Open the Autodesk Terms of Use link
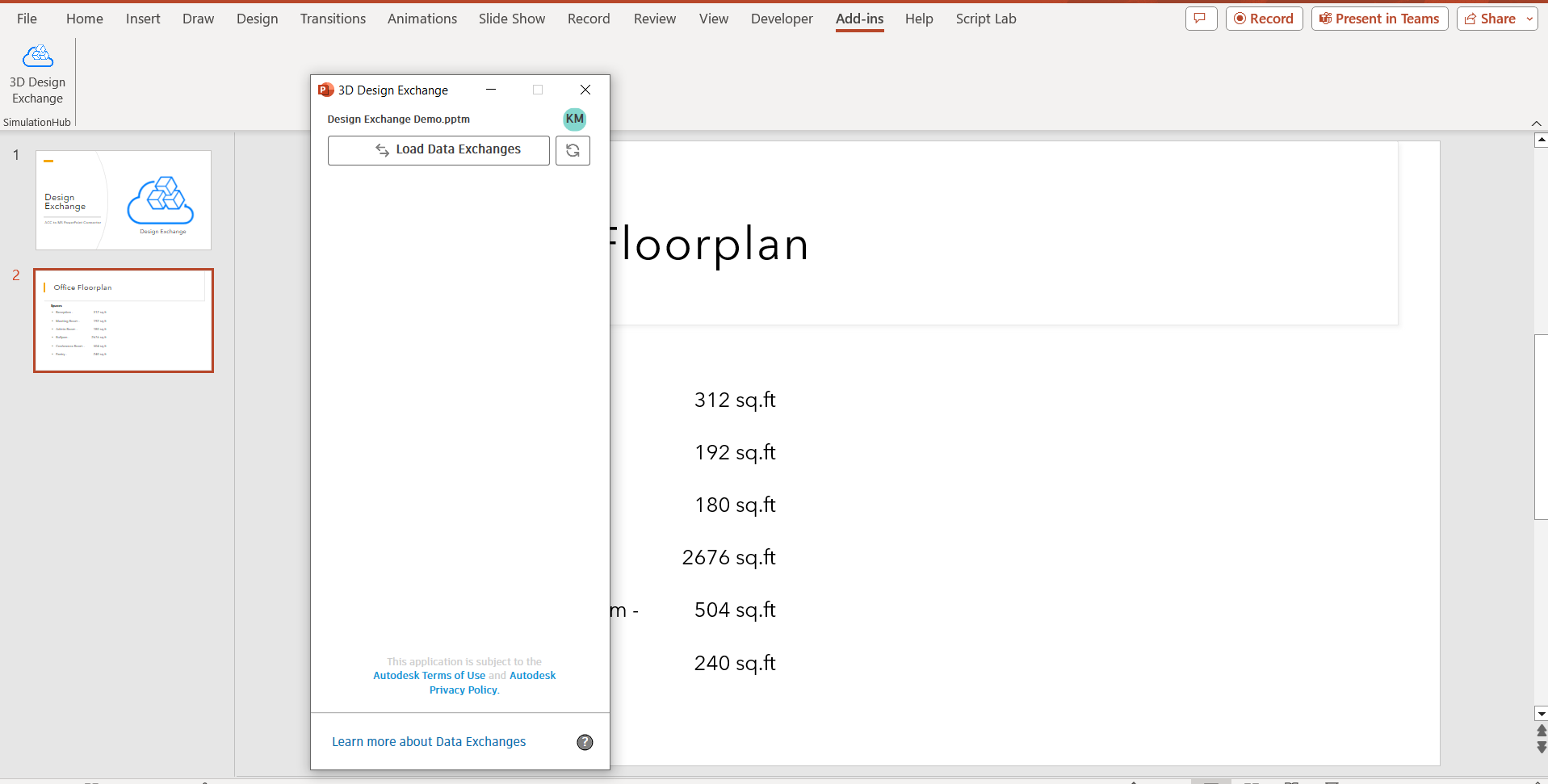This screenshot has width=1548, height=784. click(x=429, y=676)
